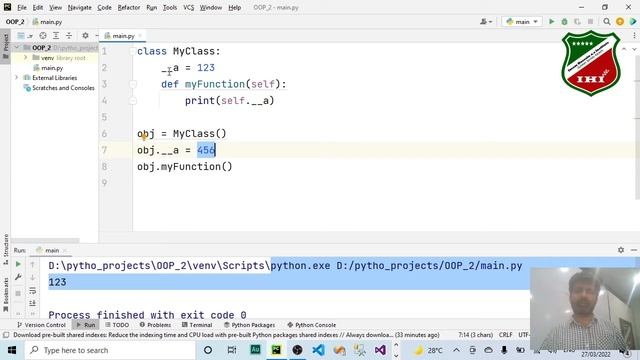Click the Stop square in the top toolbar
640x360 pixels.
click(x=590, y=22)
